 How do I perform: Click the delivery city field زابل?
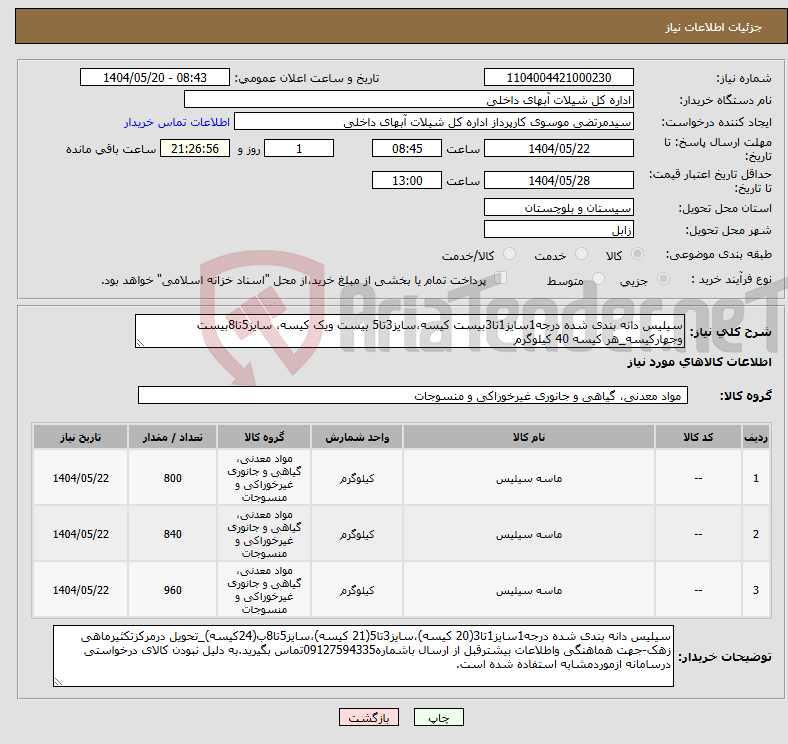(558, 230)
